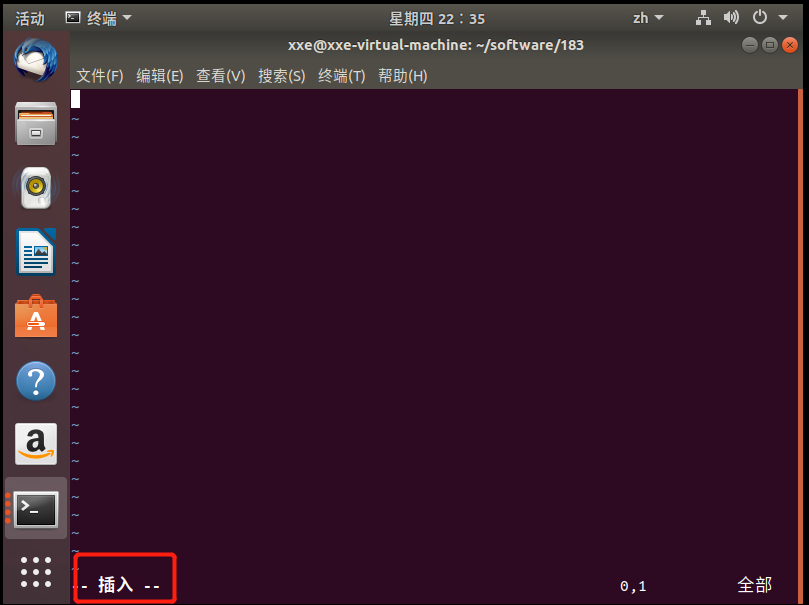Open Ubuntu Software shopping bag icon
The width and height of the screenshot is (809, 605).
pyautogui.click(x=36, y=316)
